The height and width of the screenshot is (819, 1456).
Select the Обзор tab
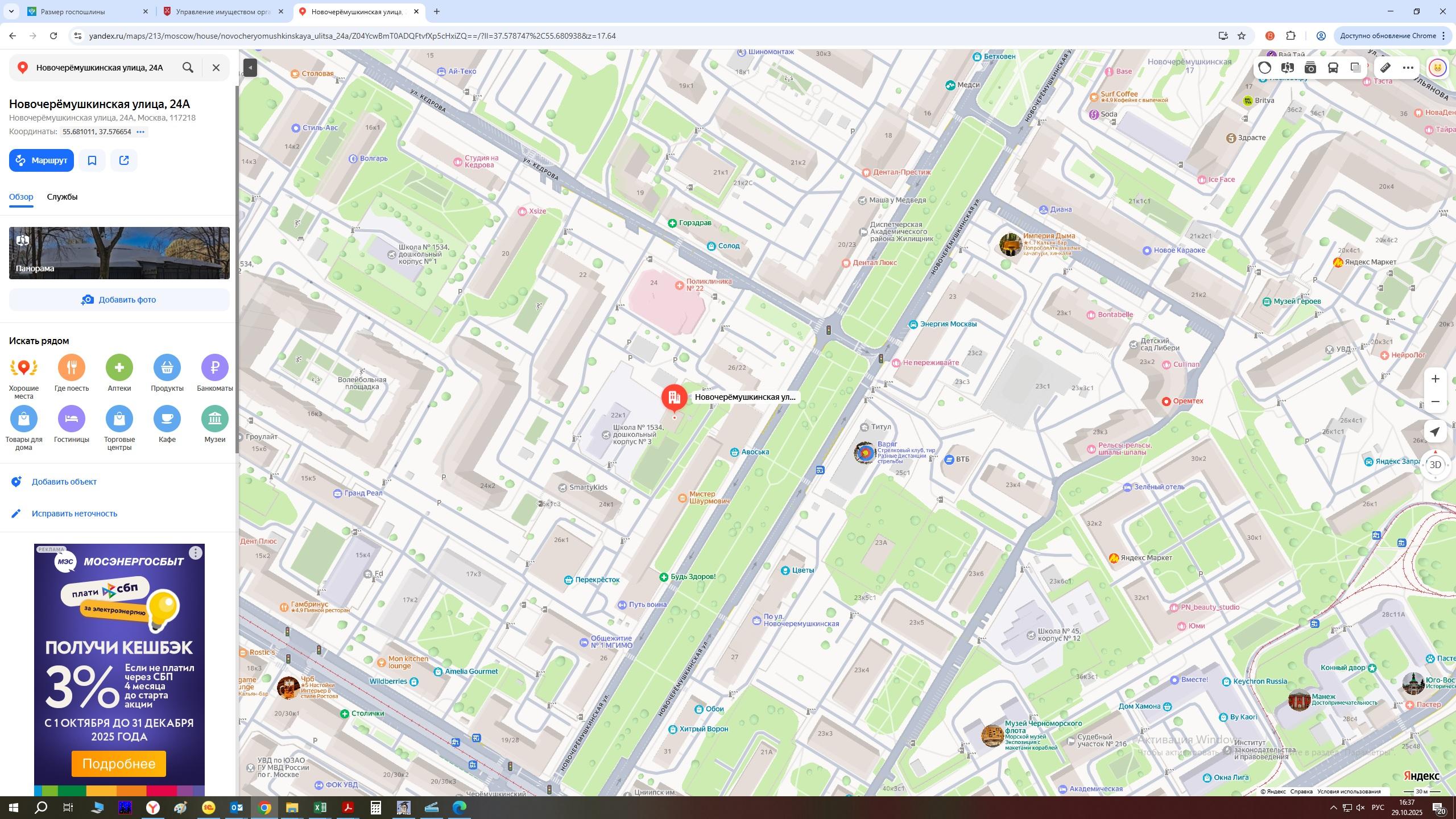point(21,197)
